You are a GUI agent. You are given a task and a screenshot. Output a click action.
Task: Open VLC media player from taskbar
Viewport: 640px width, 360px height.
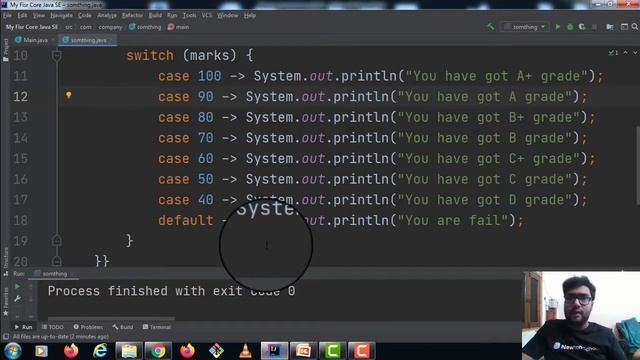click(245, 351)
